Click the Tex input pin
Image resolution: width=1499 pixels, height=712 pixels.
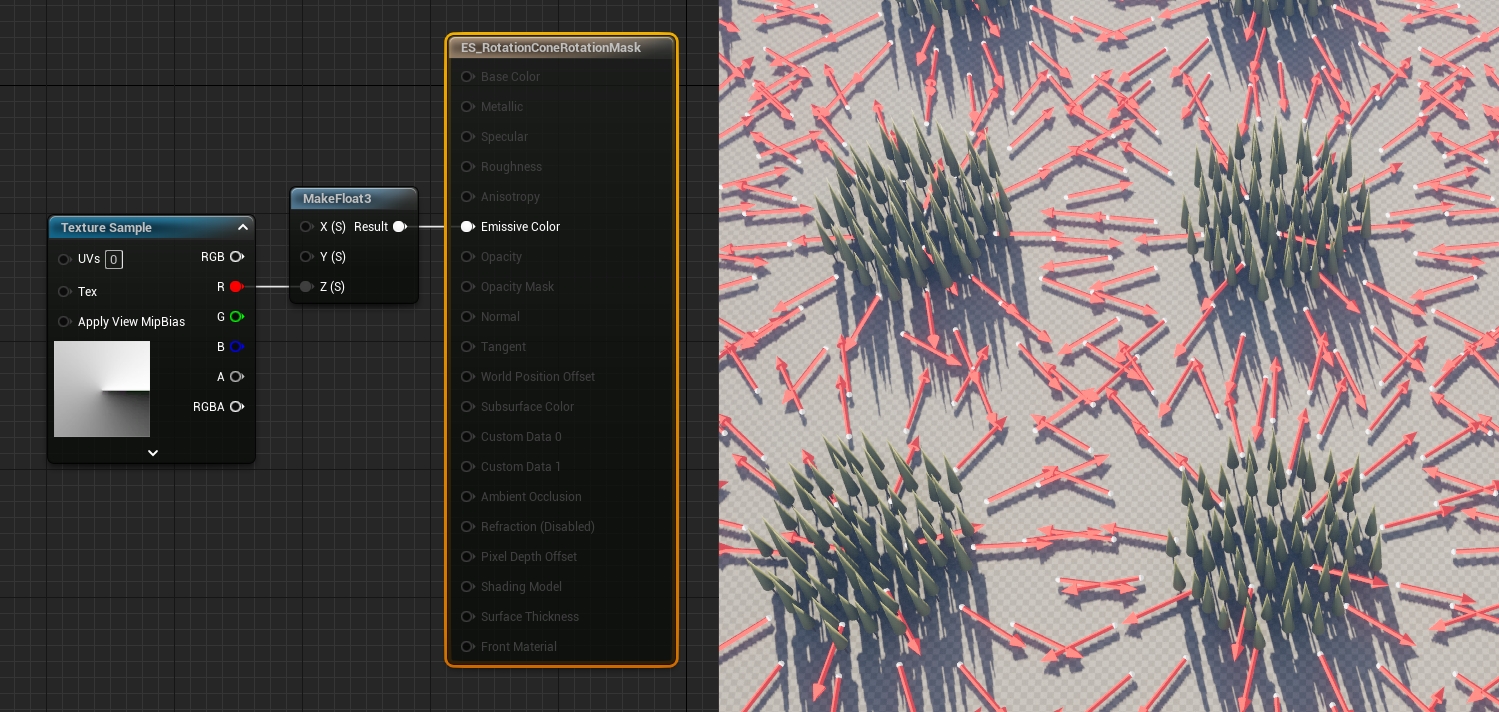click(x=64, y=292)
